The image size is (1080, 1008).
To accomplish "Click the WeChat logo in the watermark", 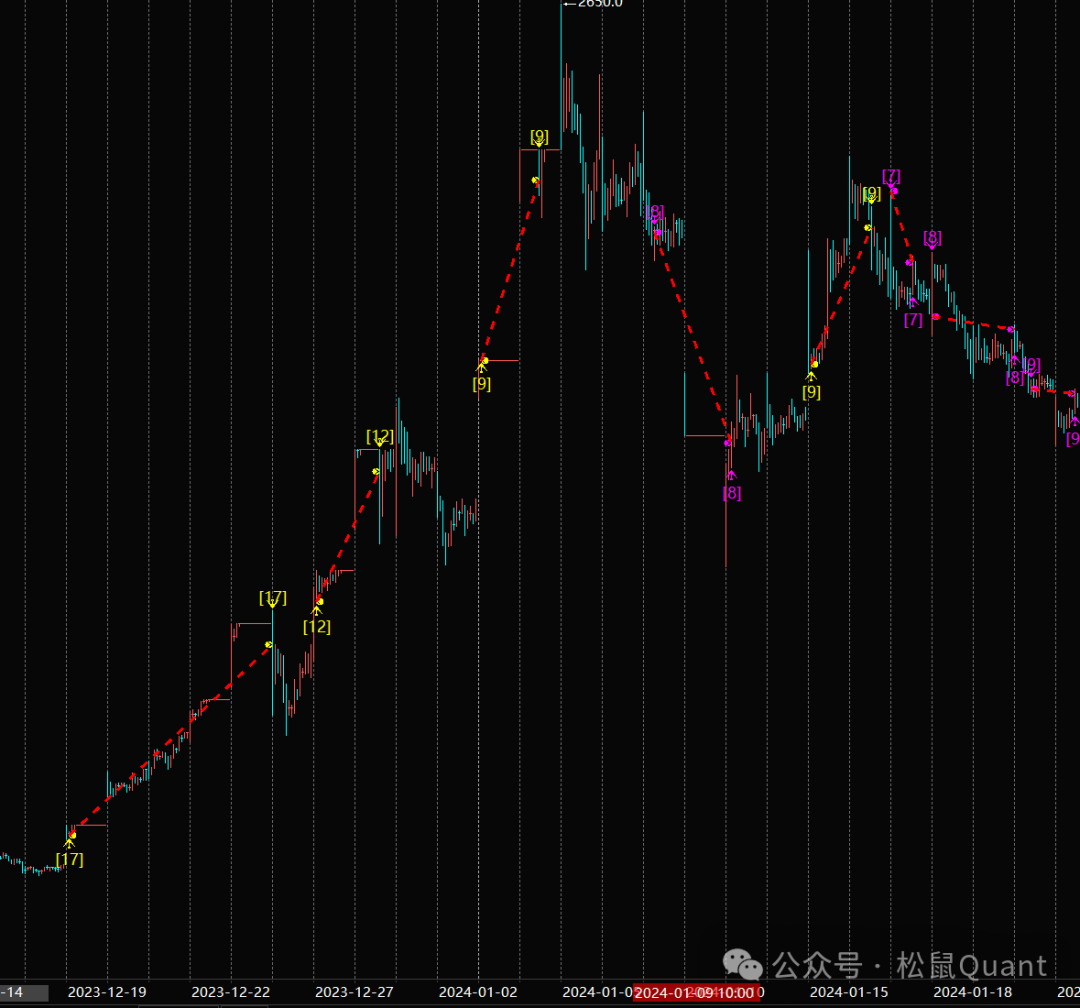I will coord(743,966).
